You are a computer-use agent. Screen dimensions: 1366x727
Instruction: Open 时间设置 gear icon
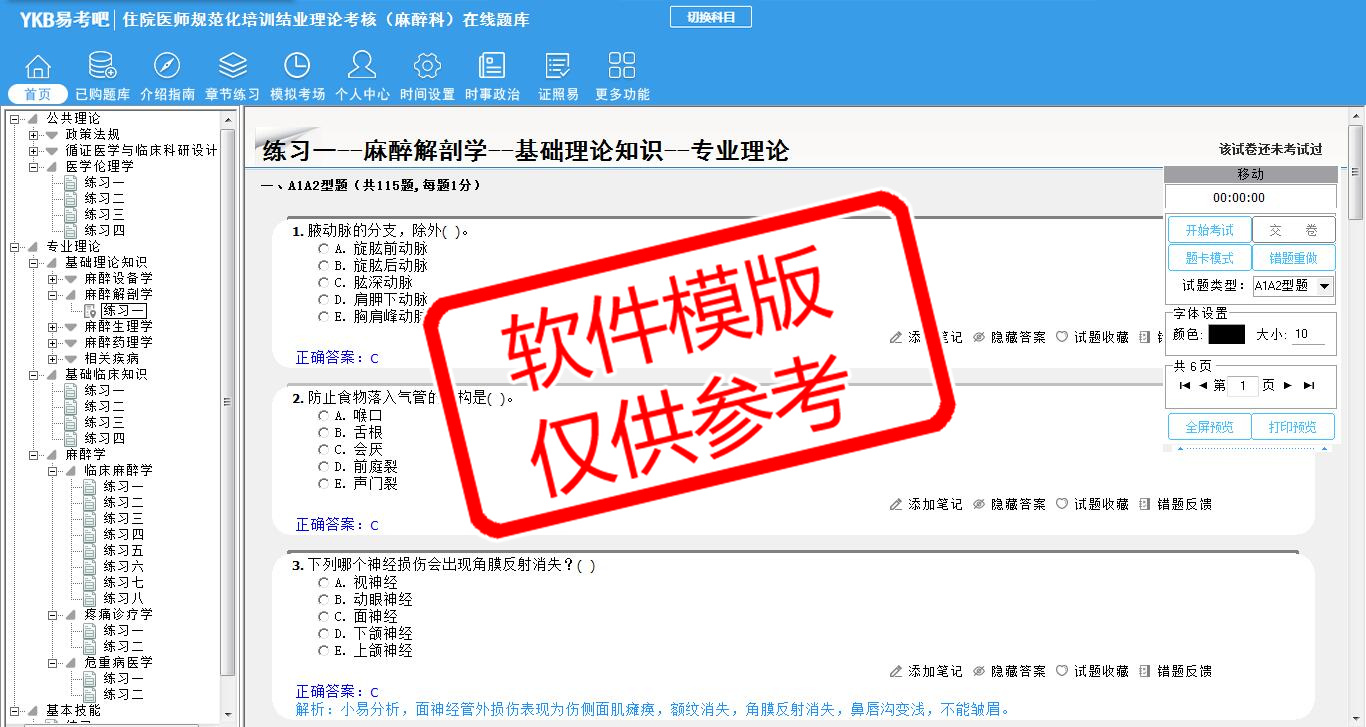tap(427, 67)
